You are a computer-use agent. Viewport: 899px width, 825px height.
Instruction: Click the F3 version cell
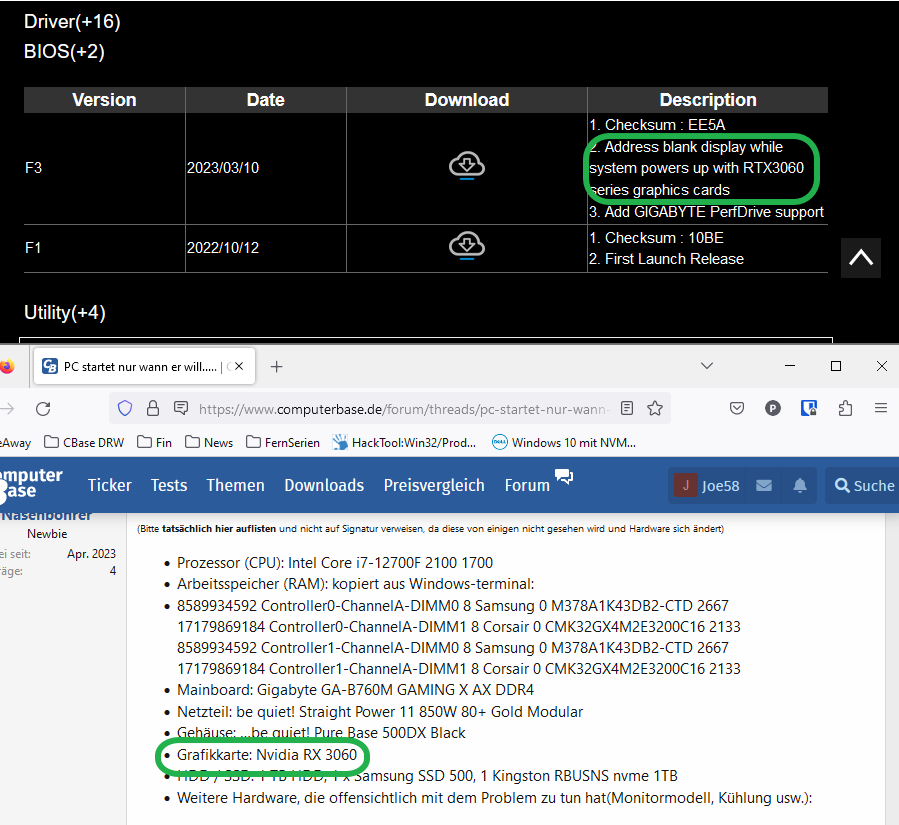click(104, 168)
